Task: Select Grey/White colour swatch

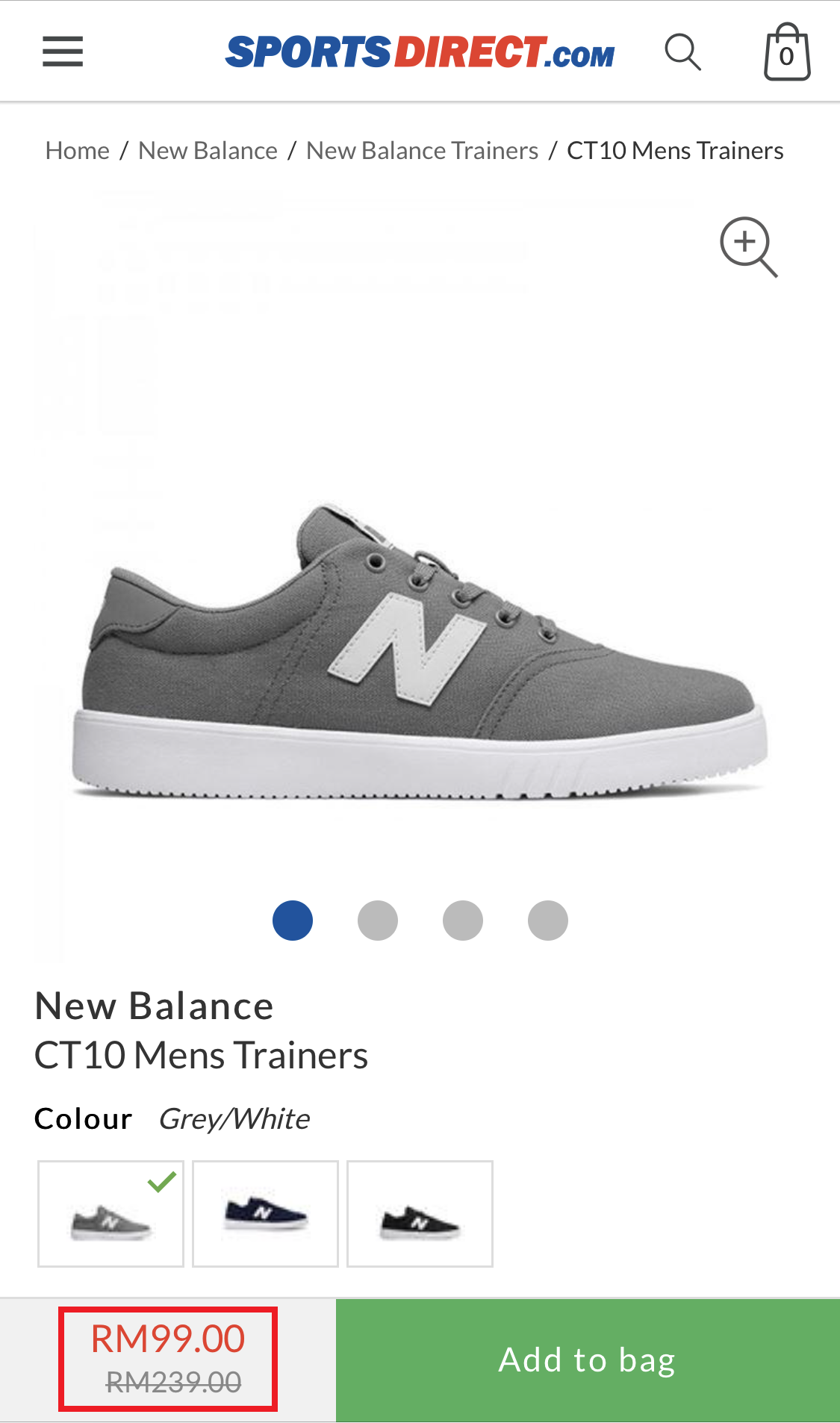Action: click(111, 1214)
